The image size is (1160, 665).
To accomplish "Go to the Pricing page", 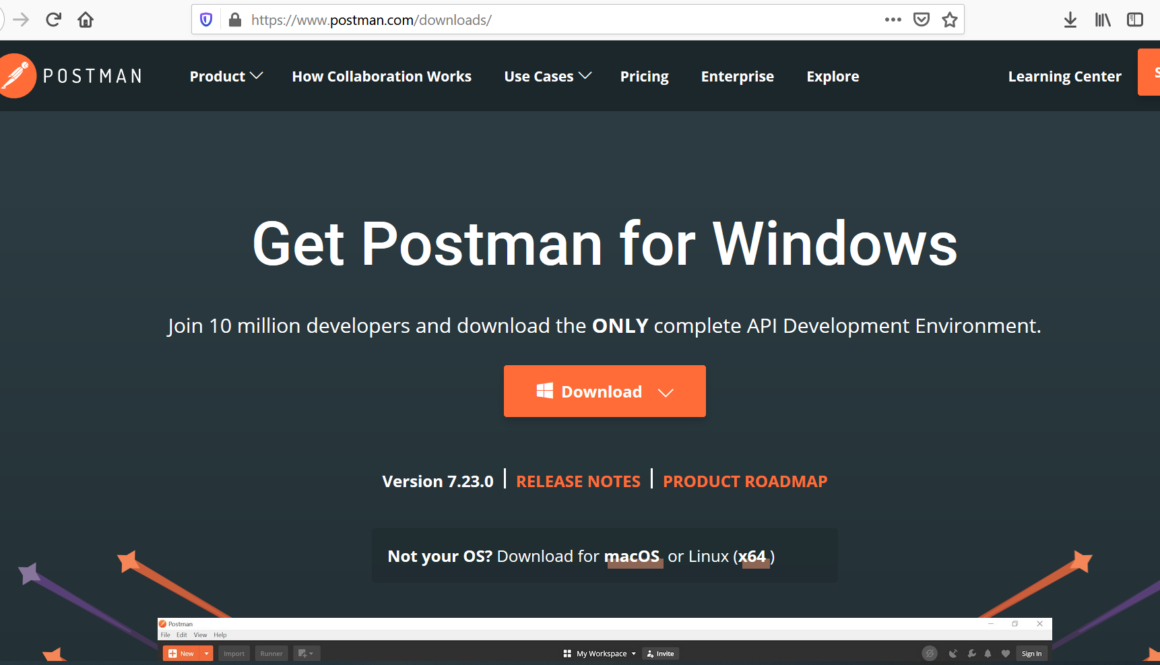I will pos(644,76).
